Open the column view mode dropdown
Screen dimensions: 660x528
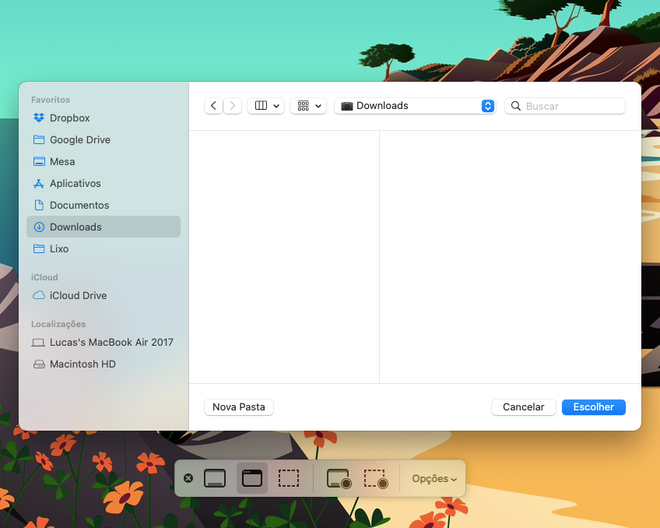pos(266,106)
